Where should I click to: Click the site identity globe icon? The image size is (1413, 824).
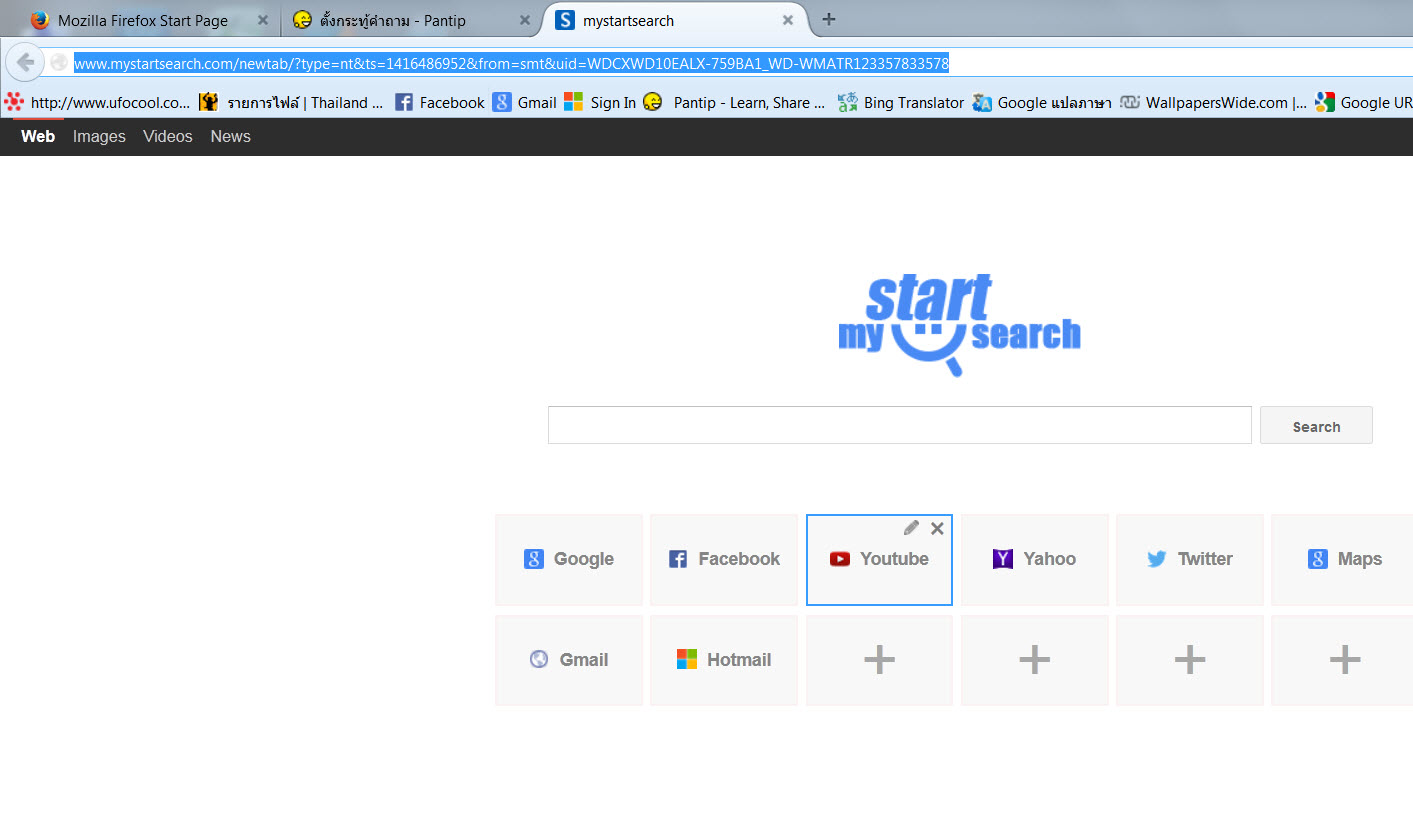[x=59, y=63]
